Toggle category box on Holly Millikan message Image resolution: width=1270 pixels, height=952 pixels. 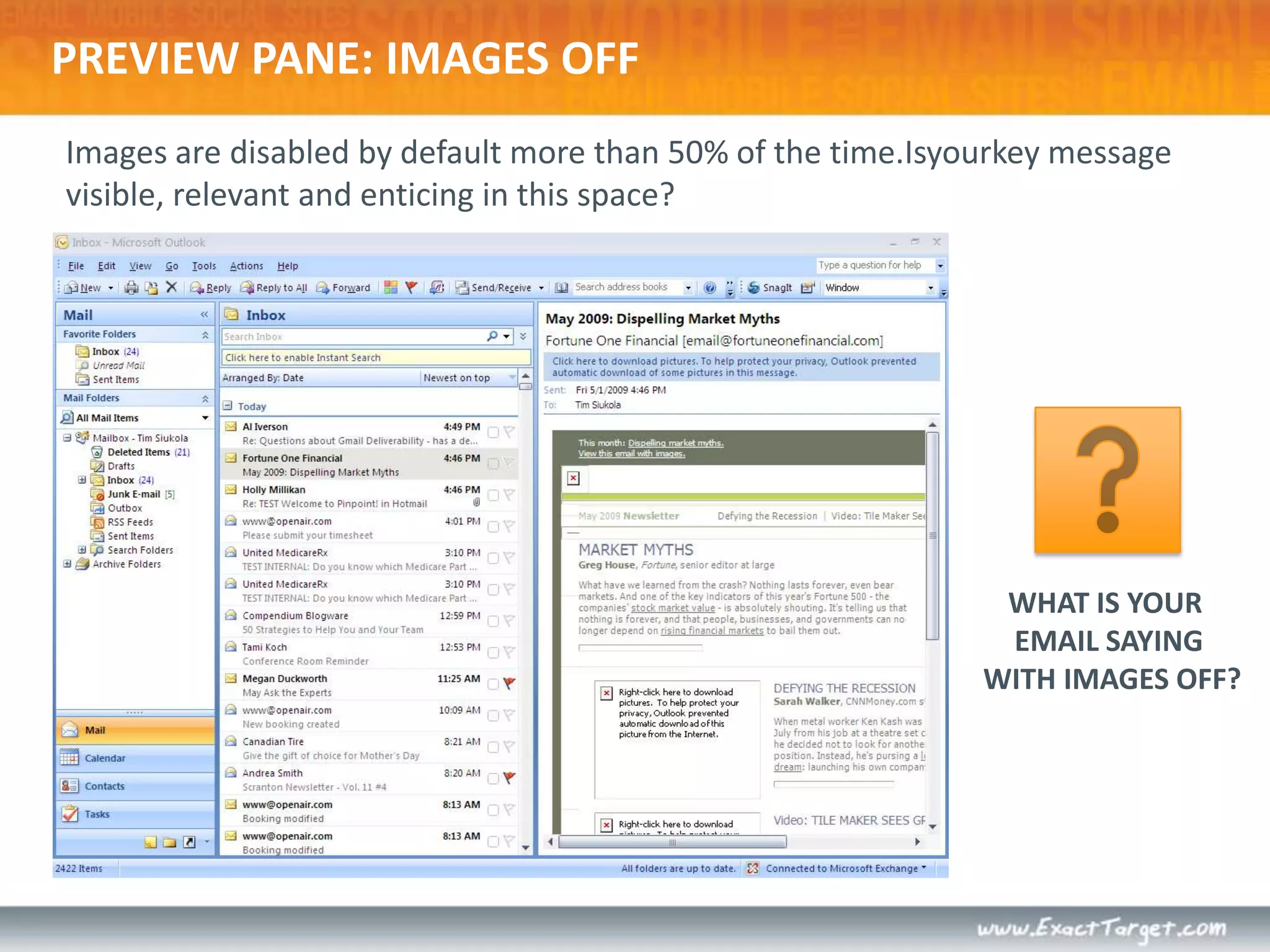pyautogui.click(x=493, y=495)
